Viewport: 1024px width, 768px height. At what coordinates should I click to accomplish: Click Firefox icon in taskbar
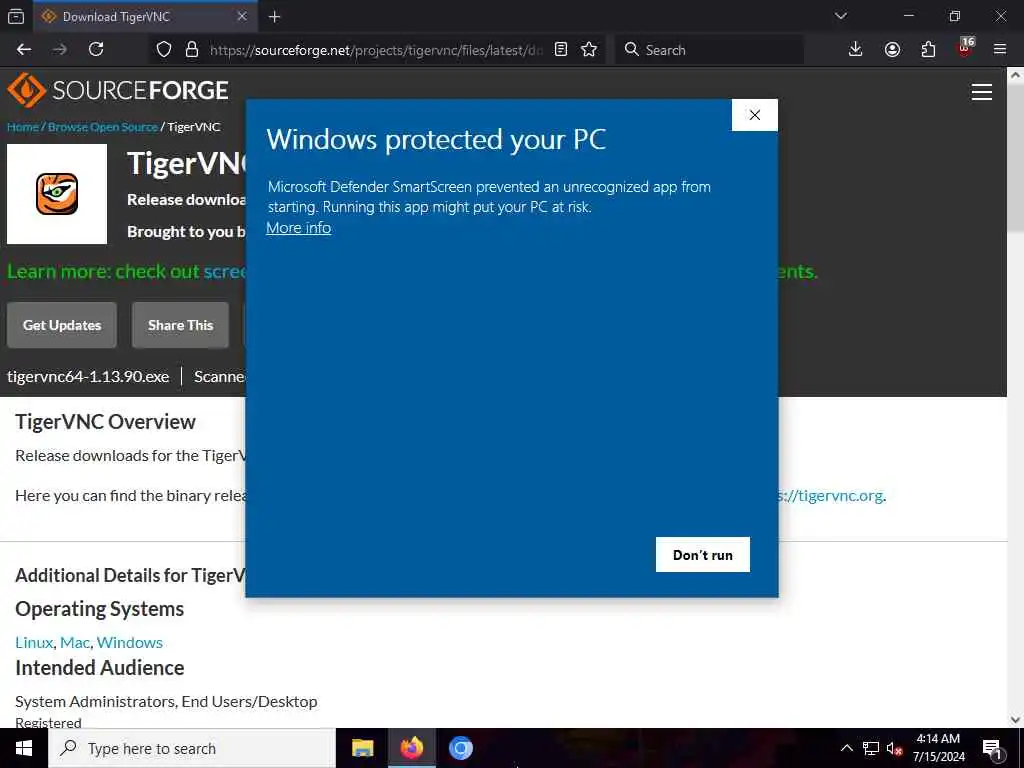tap(411, 748)
